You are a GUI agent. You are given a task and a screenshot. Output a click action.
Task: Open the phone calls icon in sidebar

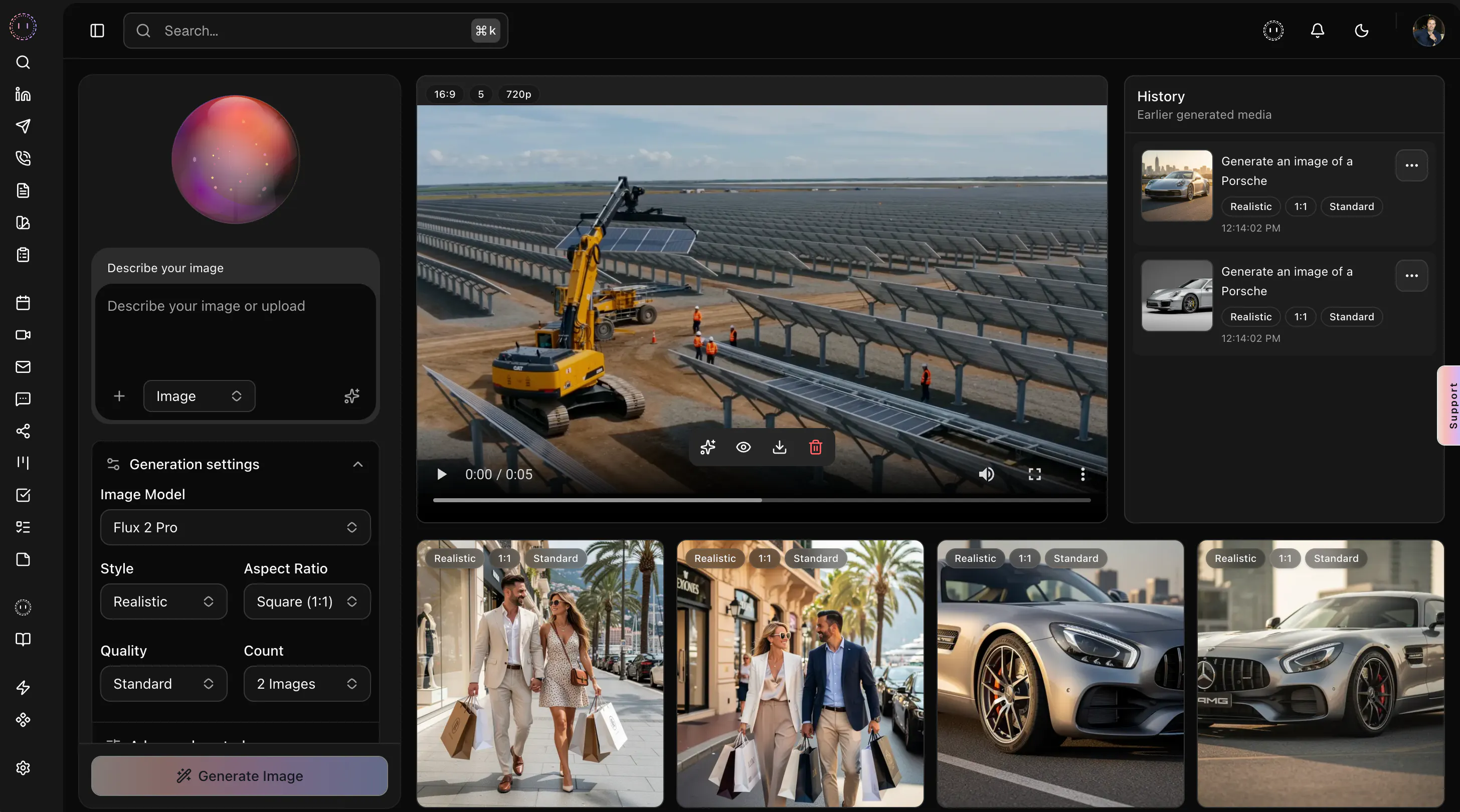click(x=23, y=158)
